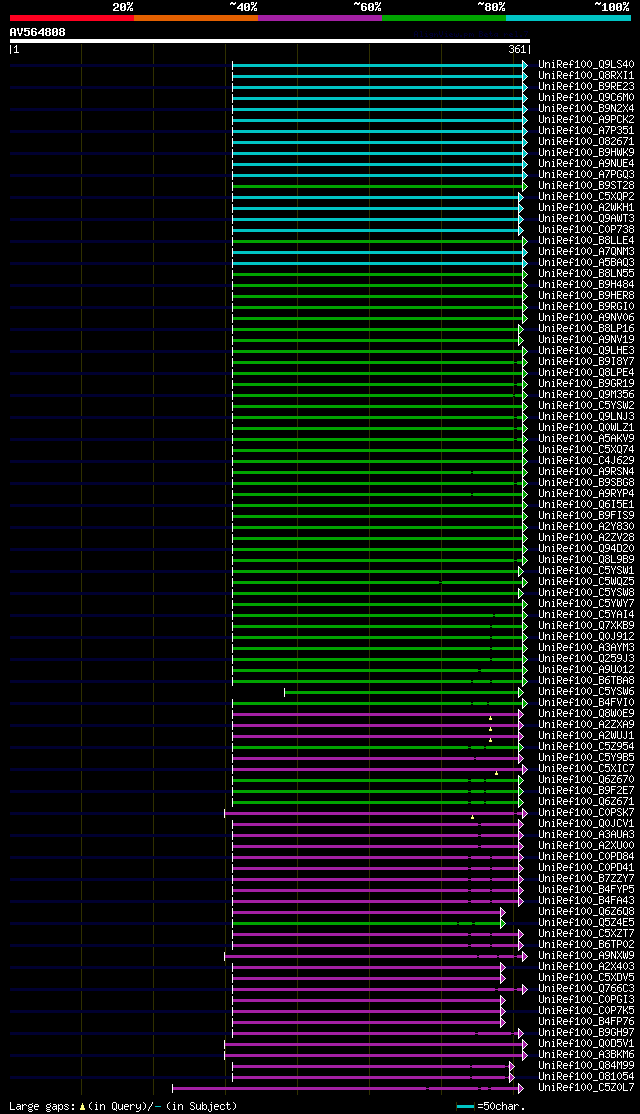
Task: Open hit UniRef100_Q766C3
Action: [586, 990]
